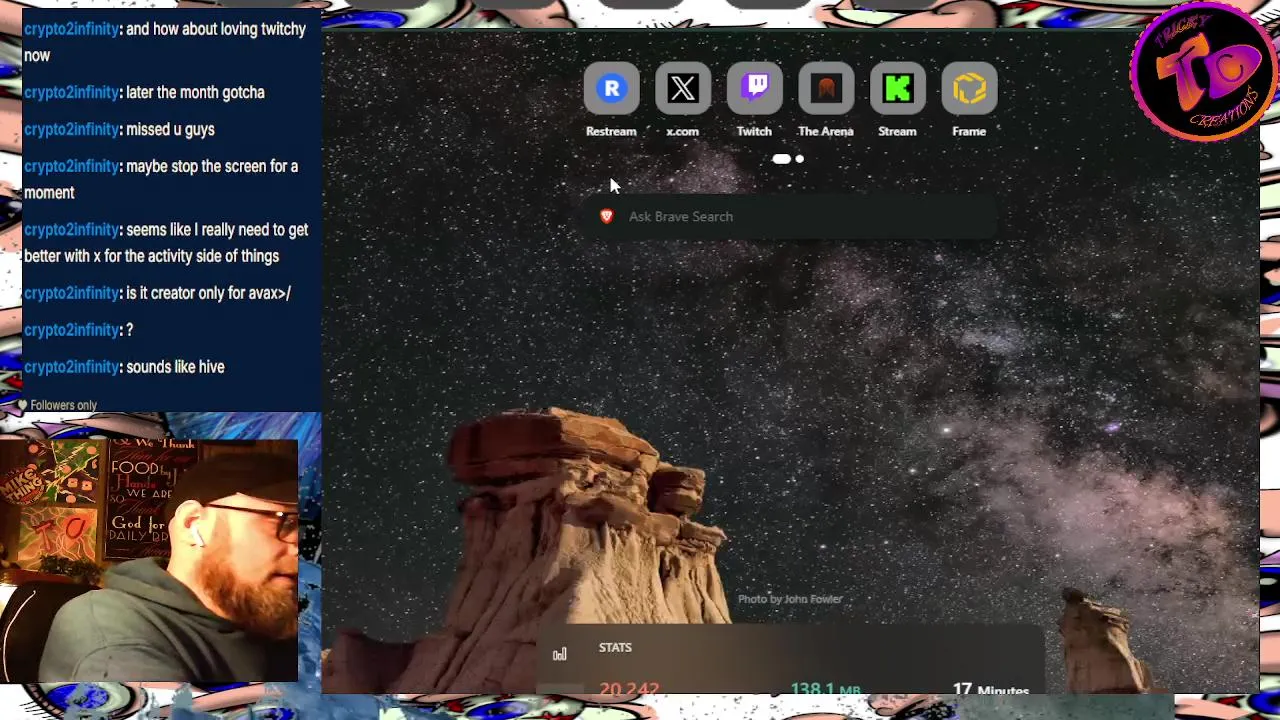Click 'and how about loving twitchy' message

(x=165, y=42)
